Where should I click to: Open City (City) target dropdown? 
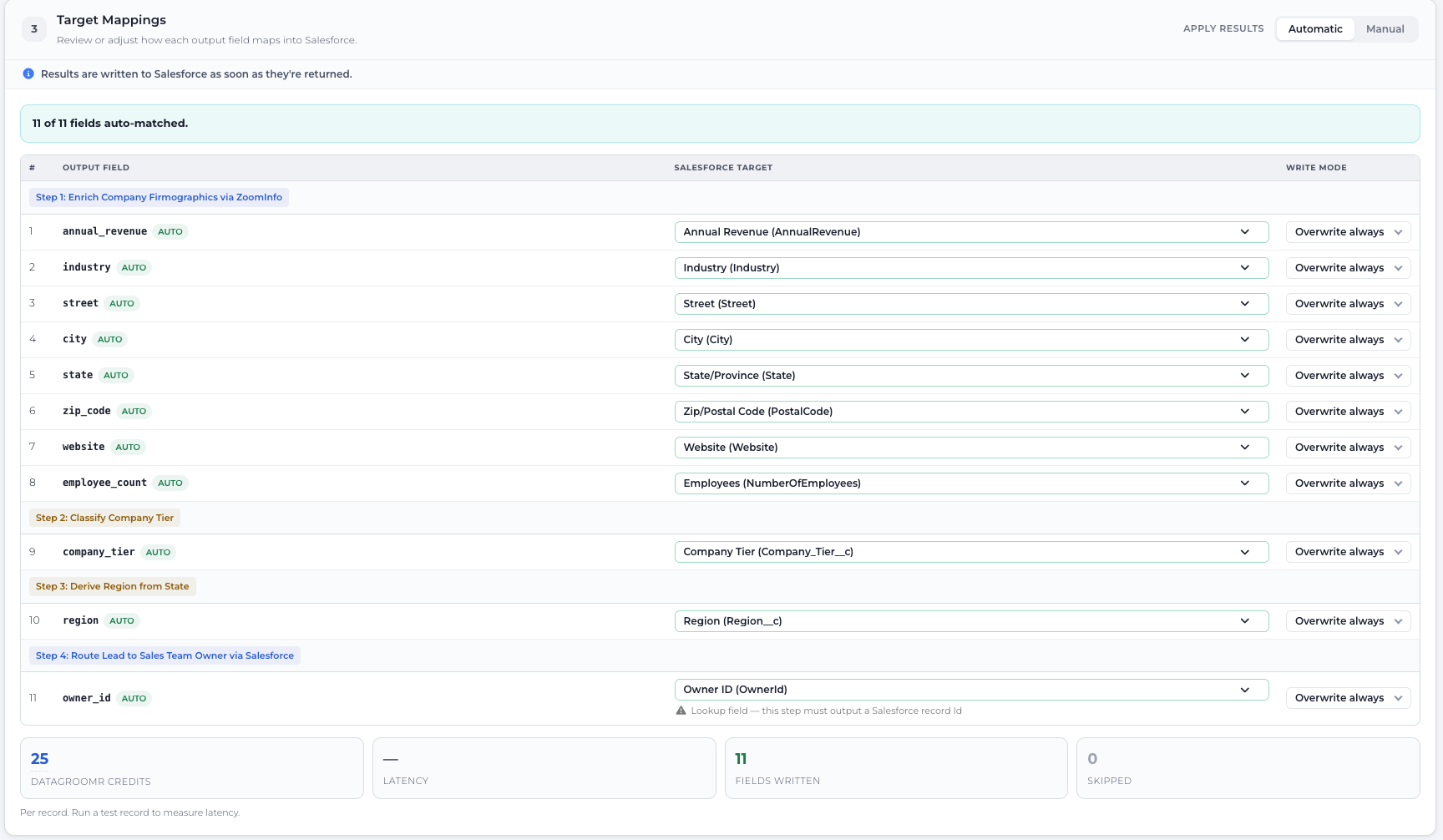[x=972, y=340]
